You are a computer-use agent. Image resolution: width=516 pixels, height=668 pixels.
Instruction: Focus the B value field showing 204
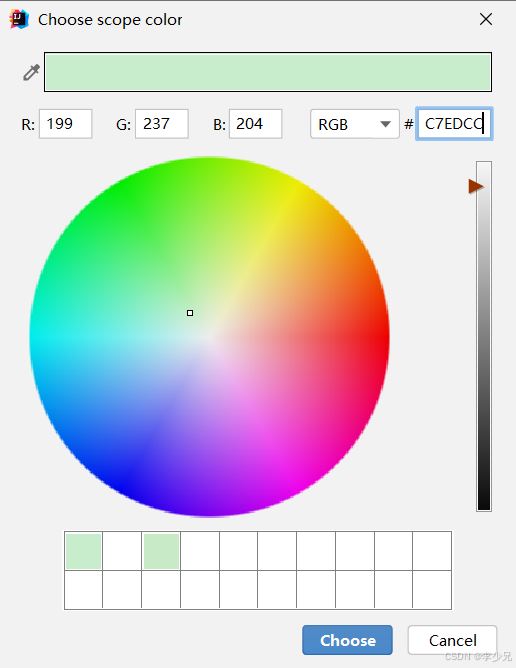(256, 124)
